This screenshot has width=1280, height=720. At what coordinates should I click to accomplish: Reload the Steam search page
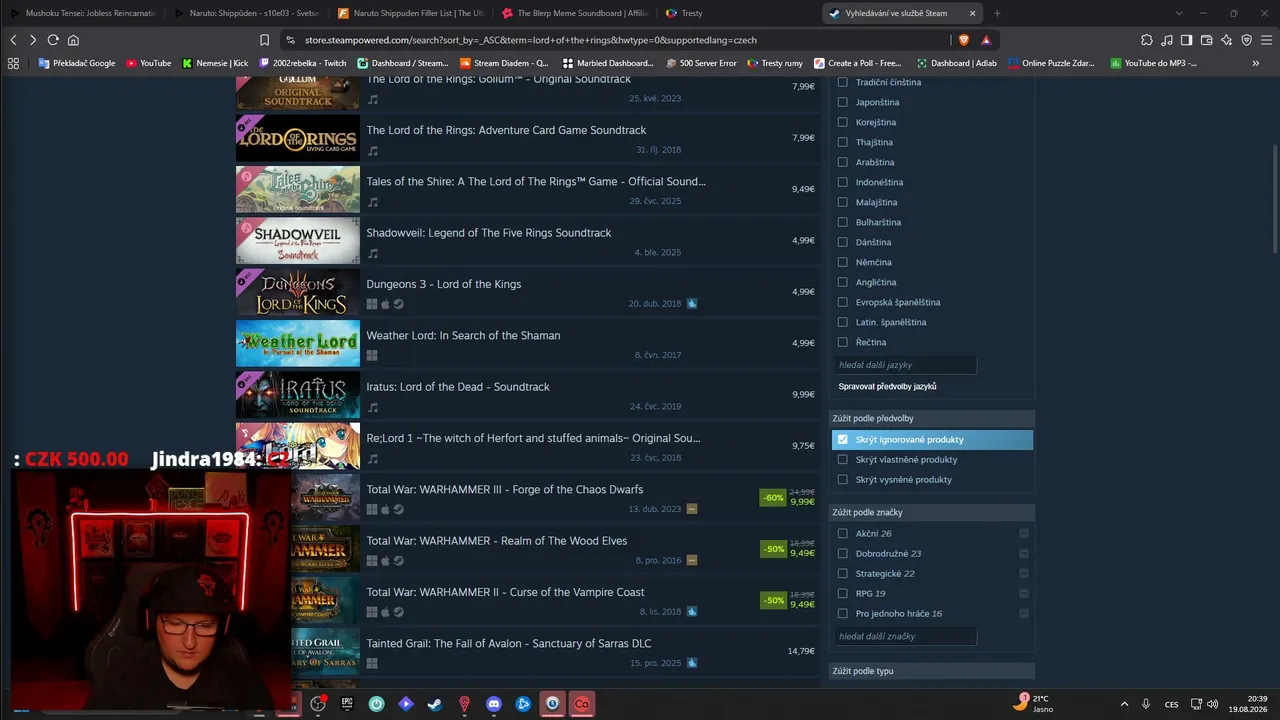click(53, 40)
